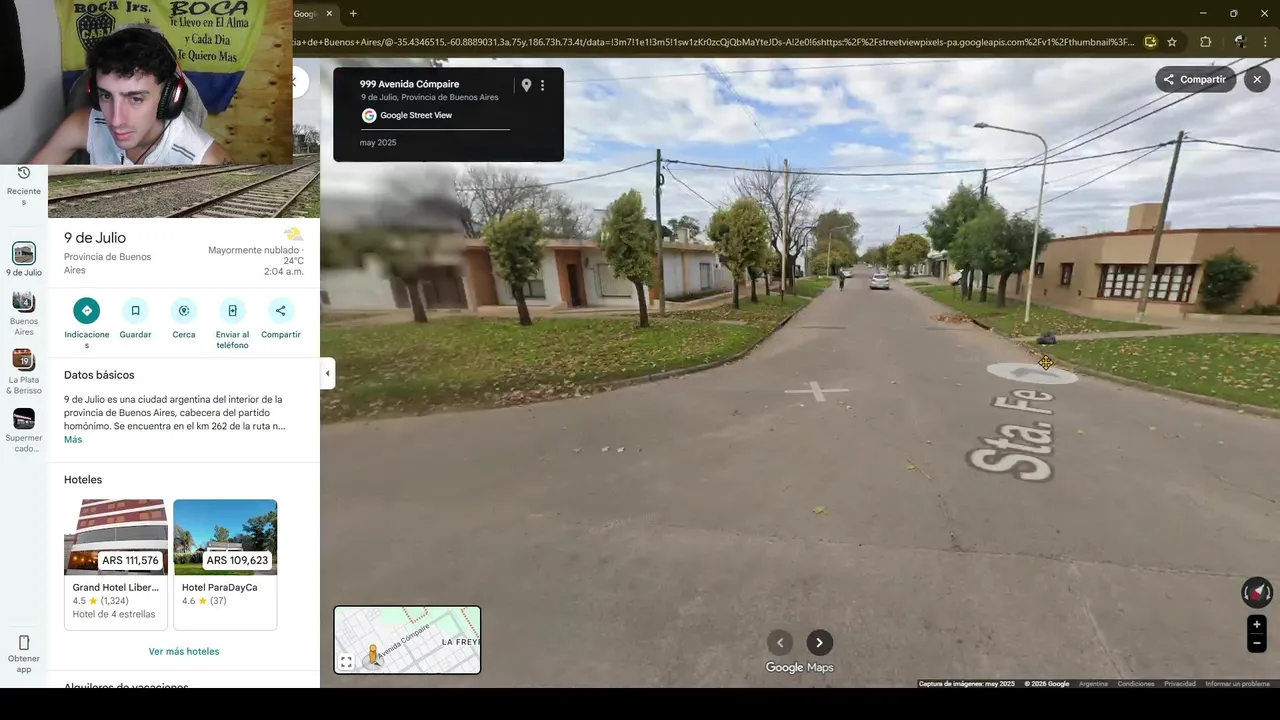Screen dimensions: 1280x720
Task: Click the Hoteles section heading
Action: pos(83,480)
